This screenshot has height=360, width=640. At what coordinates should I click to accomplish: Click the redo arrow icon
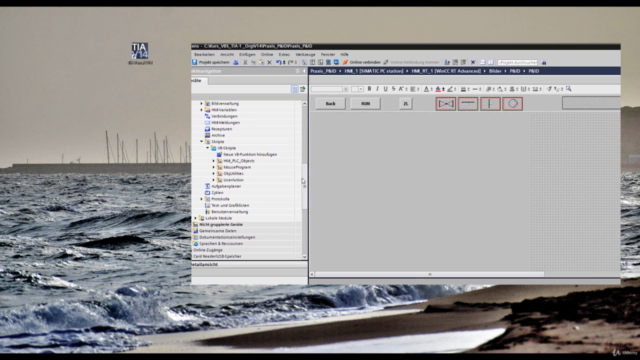(291, 62)
